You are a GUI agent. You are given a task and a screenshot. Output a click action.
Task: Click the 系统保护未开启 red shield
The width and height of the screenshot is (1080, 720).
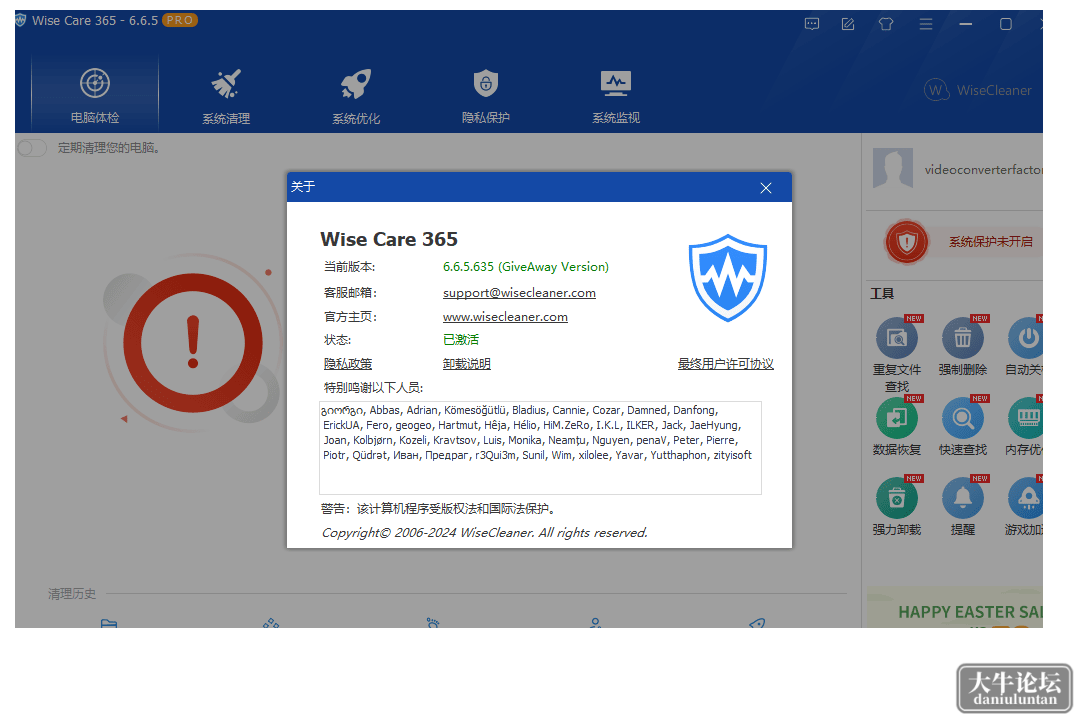(x=907, y=242)
